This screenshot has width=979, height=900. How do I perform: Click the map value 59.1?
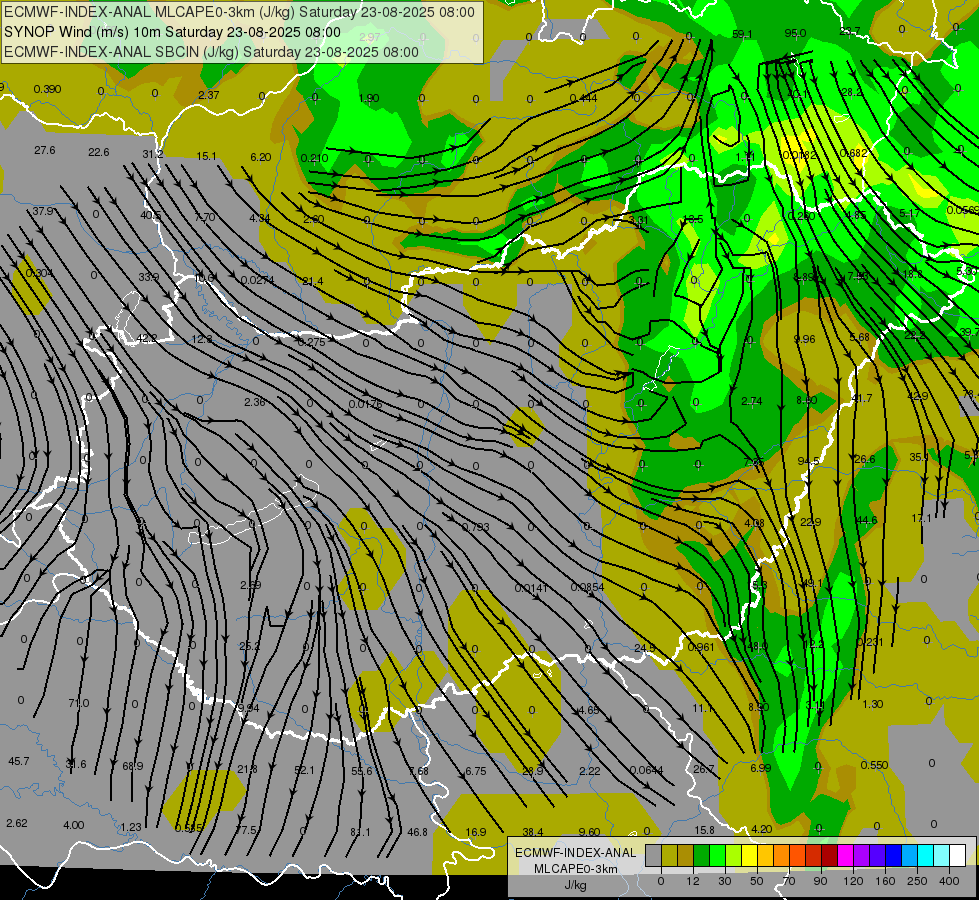coord(742,34)
